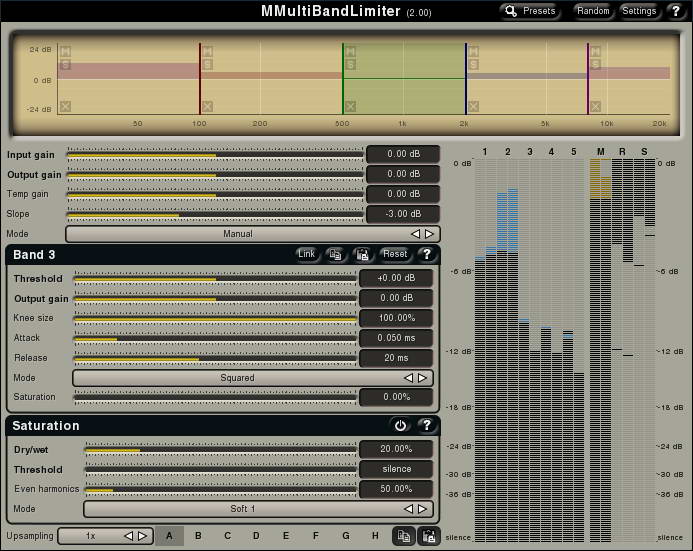Mute band 5 using its M icon

click(x=595, y=52)
